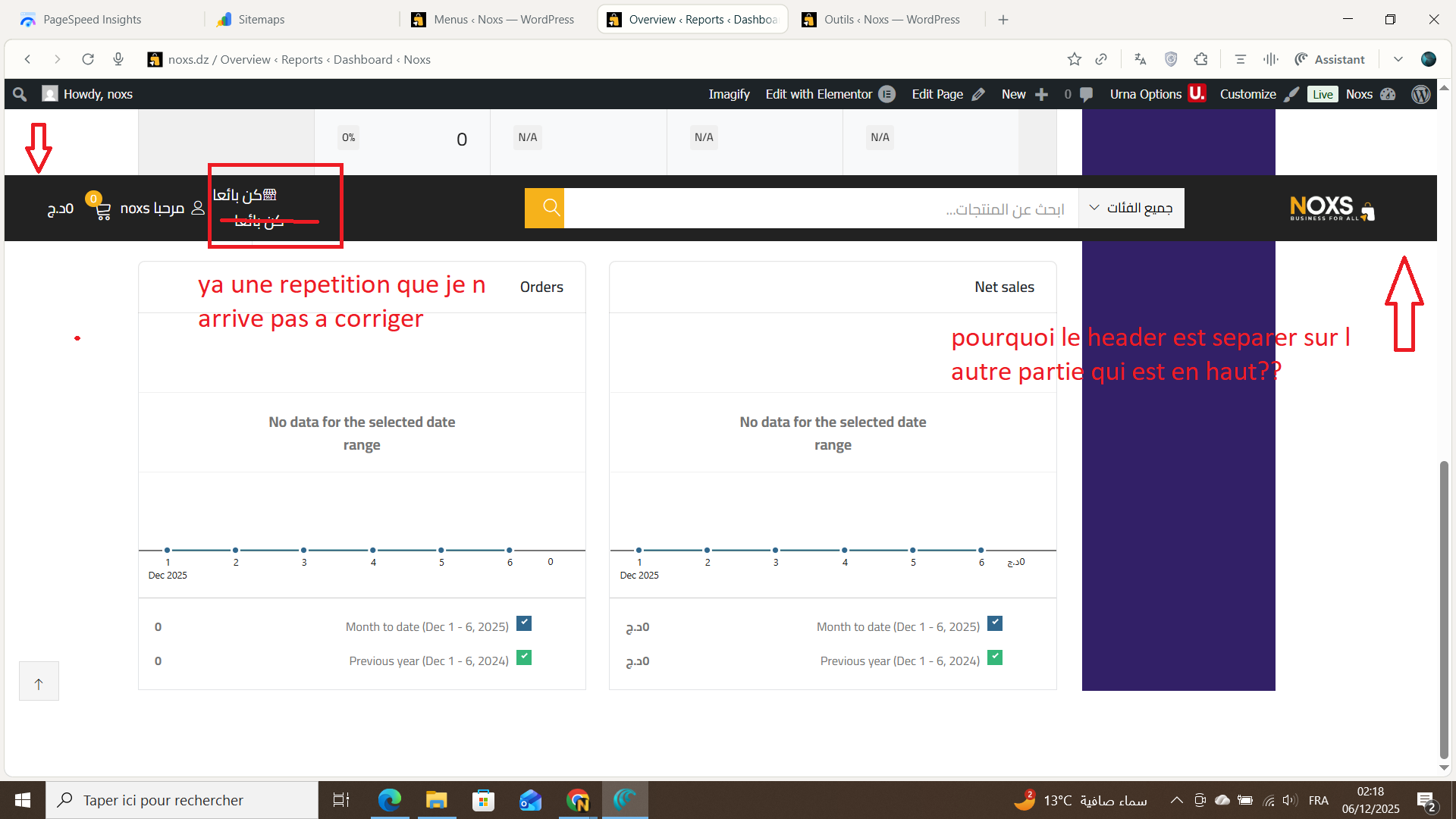1456x819 pixels.
Task: Expand the browser toolbar chevron next to Assistant
Action: point(1398,59)
